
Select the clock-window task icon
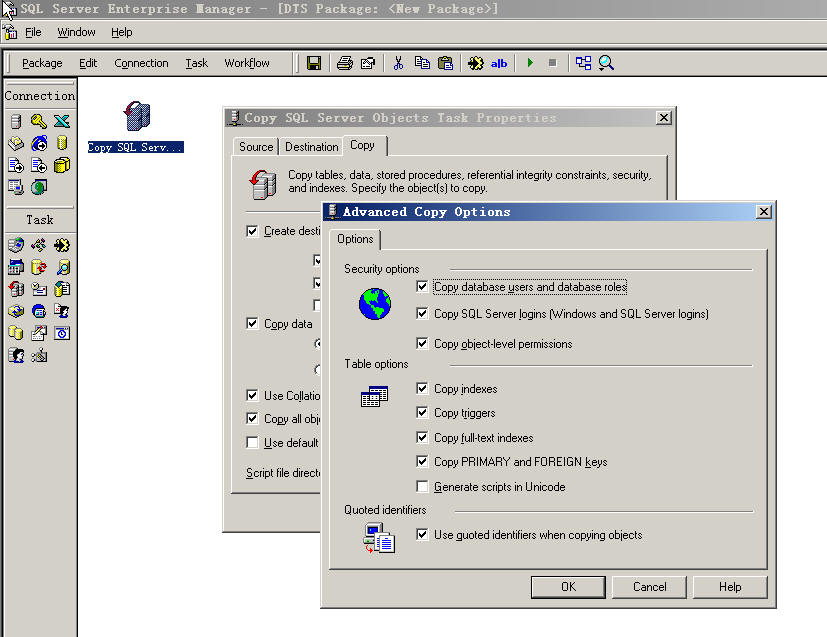point(62,333)
